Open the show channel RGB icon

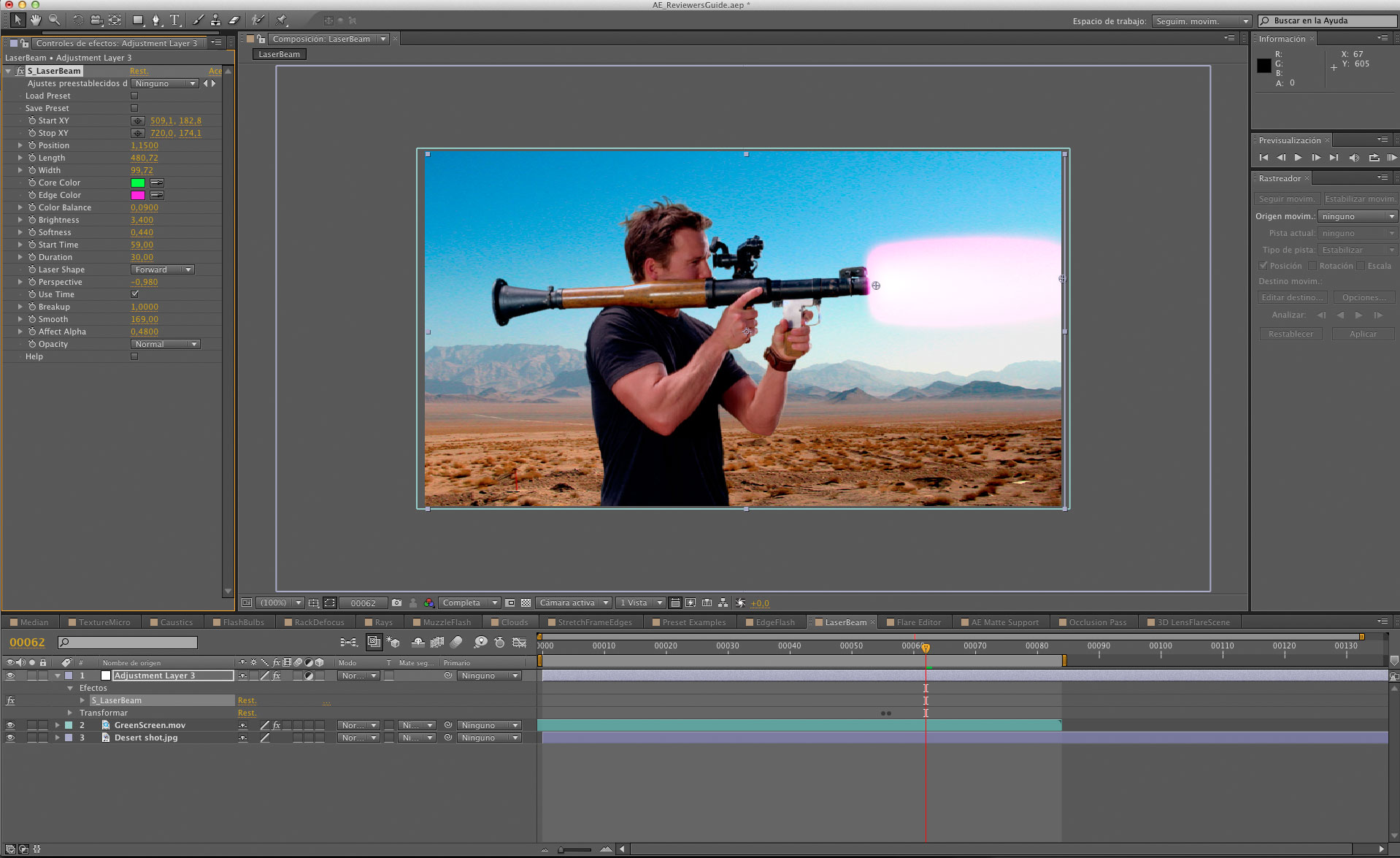(x=429, y=602)
